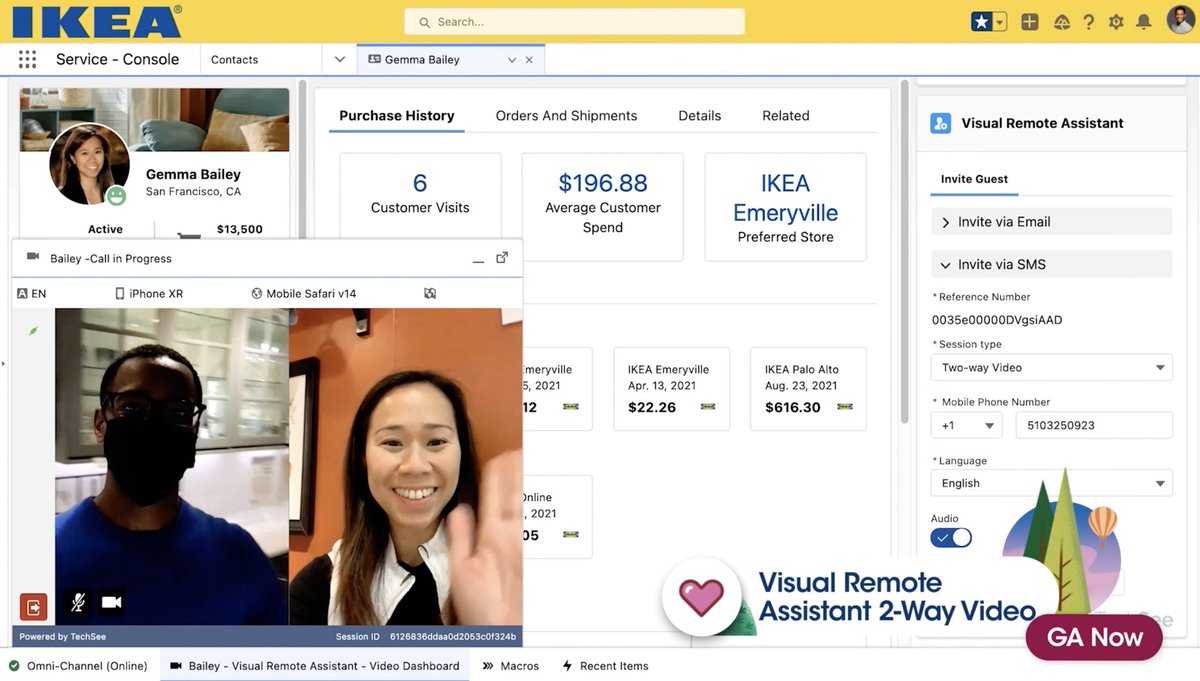Toggle the Audio switch
The image size is (1200, 681).
(951, 538)
